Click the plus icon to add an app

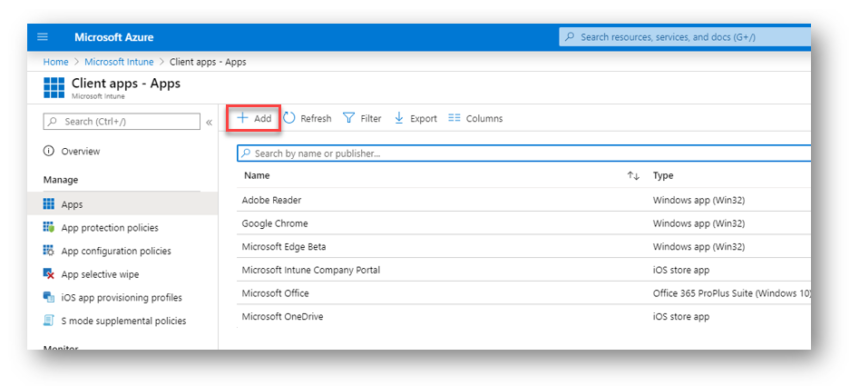pyautogui.click(x=243, y=118)
